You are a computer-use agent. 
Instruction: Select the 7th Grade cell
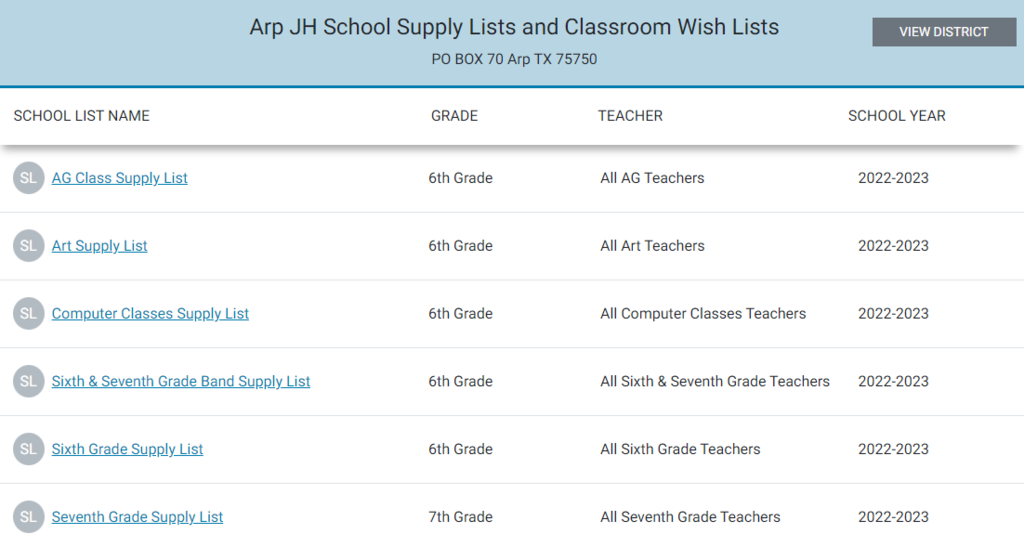point(460,516)
